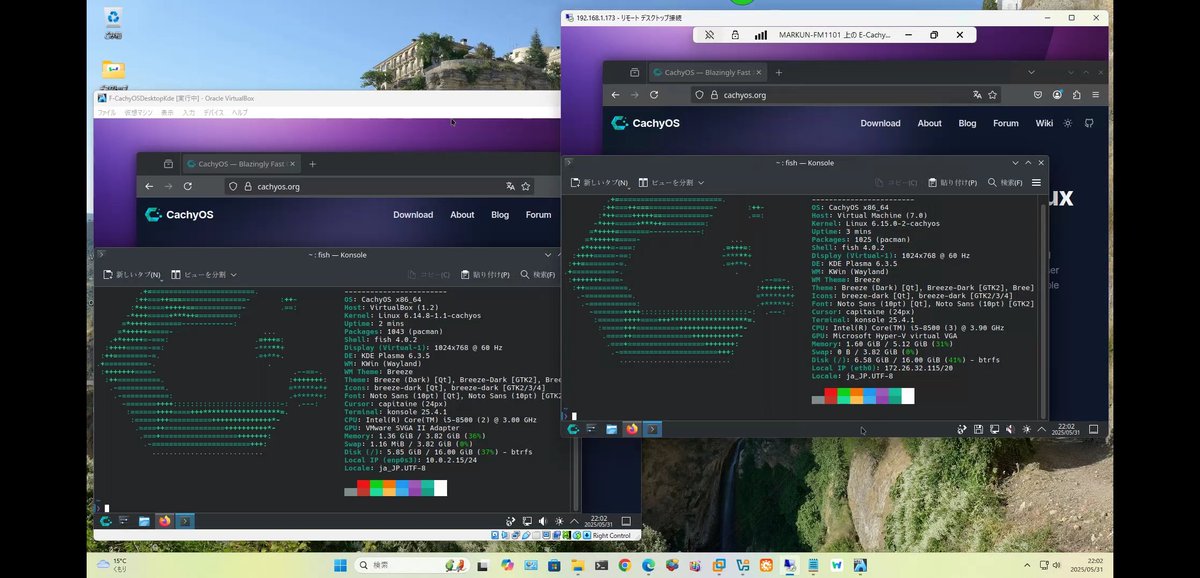Click signal strength icon on remote connection bar
Screen dimensions: 1200x578
761,34
